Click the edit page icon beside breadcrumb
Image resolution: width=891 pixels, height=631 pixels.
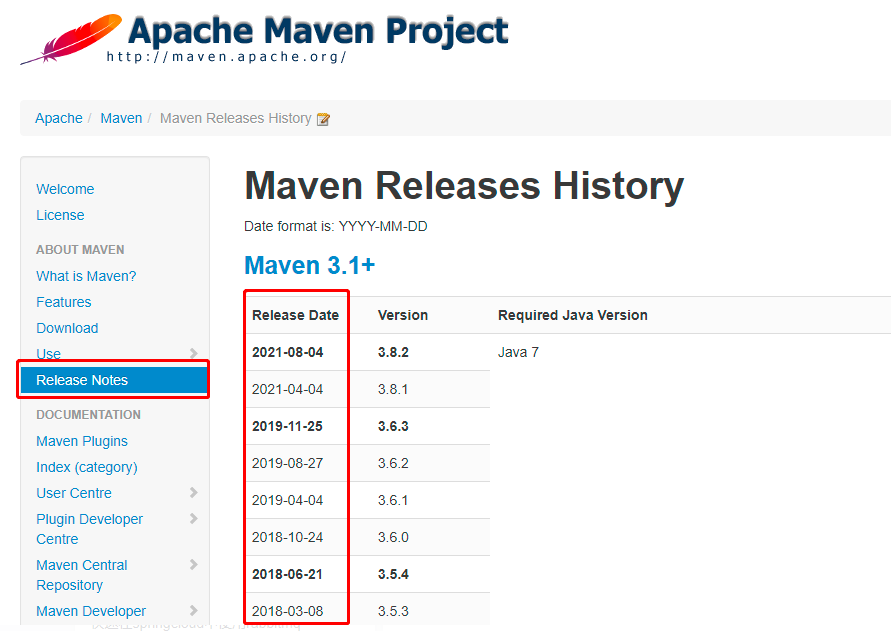coord(323,119)
